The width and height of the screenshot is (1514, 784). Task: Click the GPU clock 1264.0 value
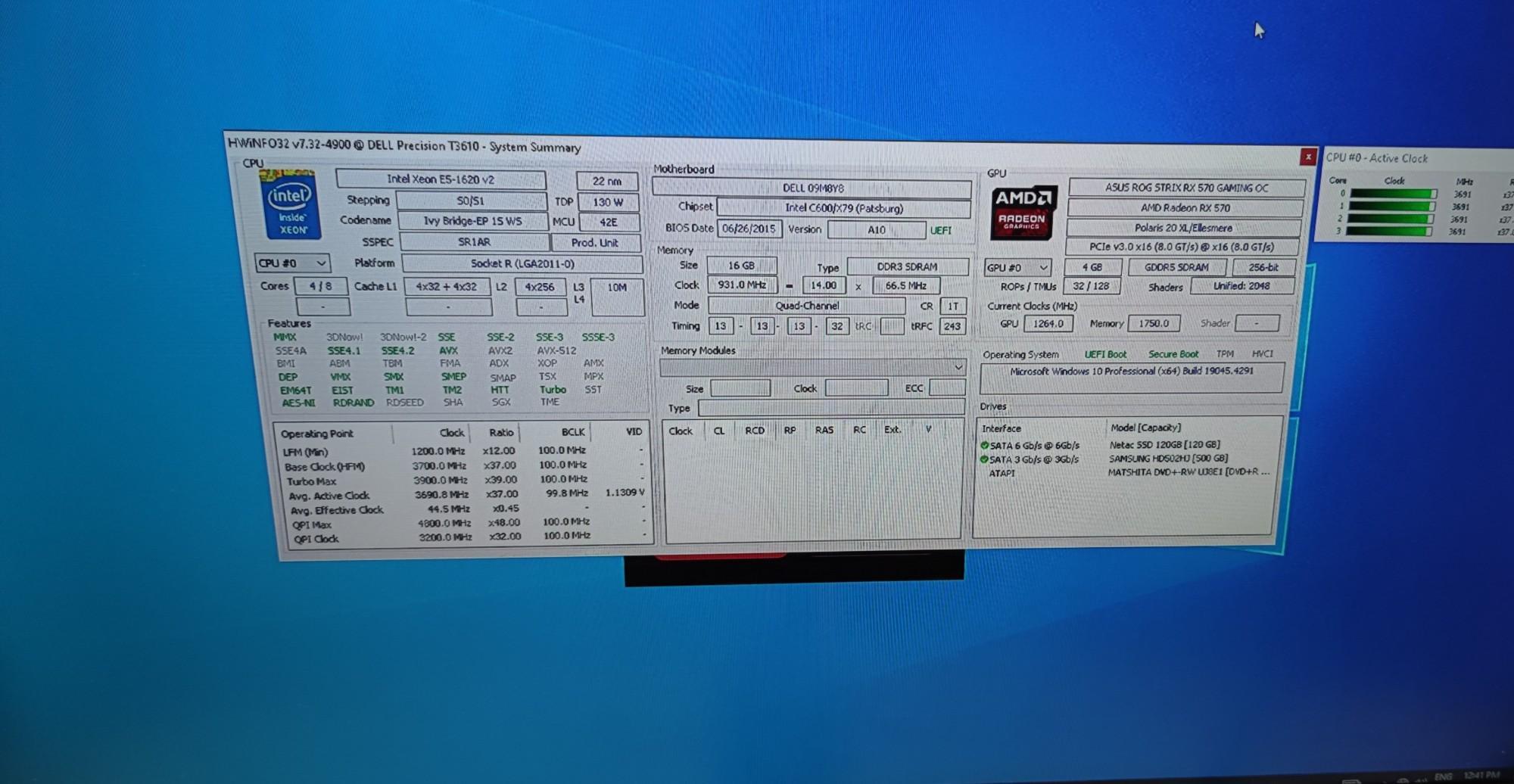1048,323
